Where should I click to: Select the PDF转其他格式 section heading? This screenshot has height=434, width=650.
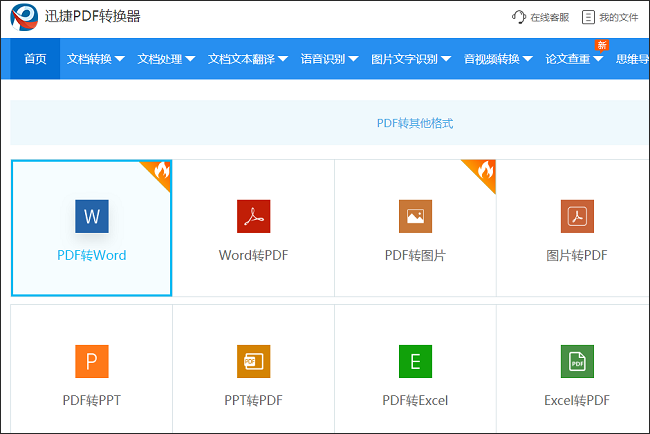point(415,123)
